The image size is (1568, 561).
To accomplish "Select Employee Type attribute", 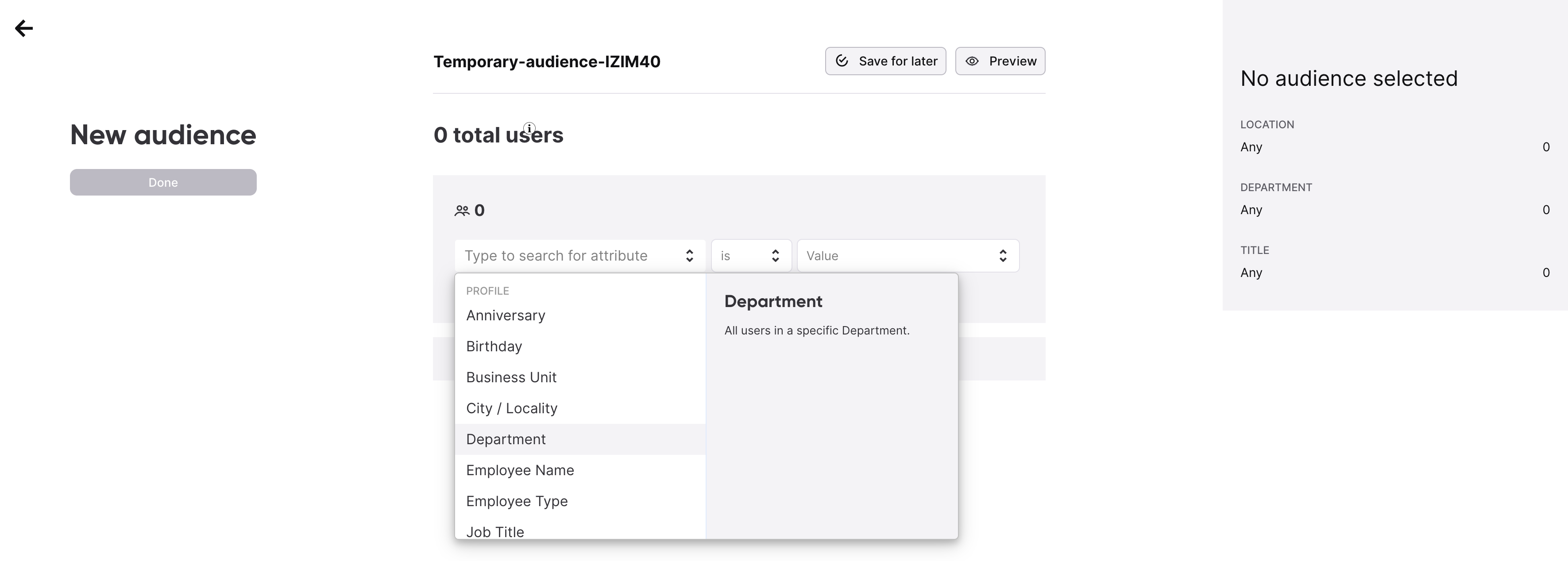I will 580,501.
